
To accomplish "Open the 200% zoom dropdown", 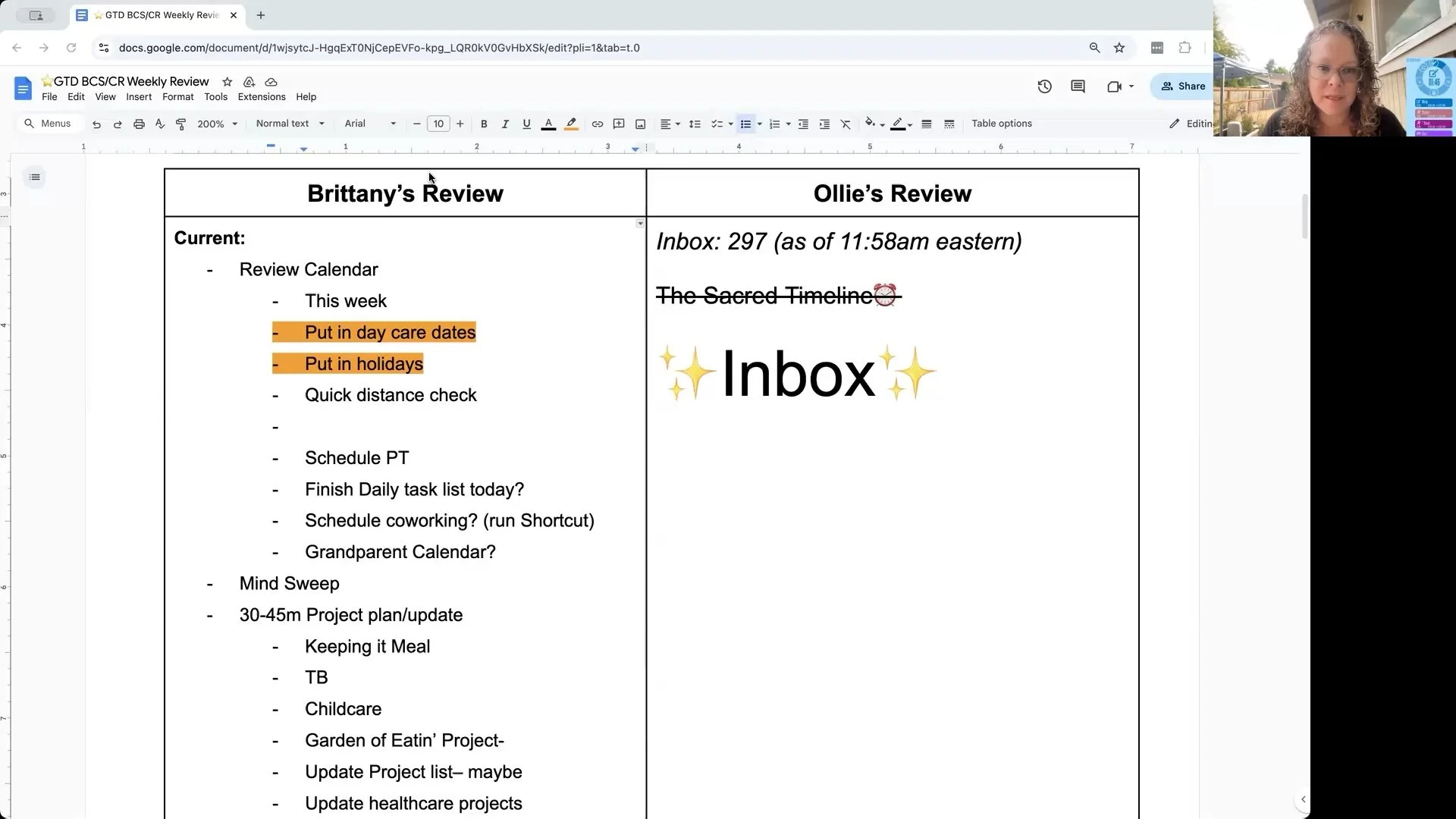I will tap(217, 124).
